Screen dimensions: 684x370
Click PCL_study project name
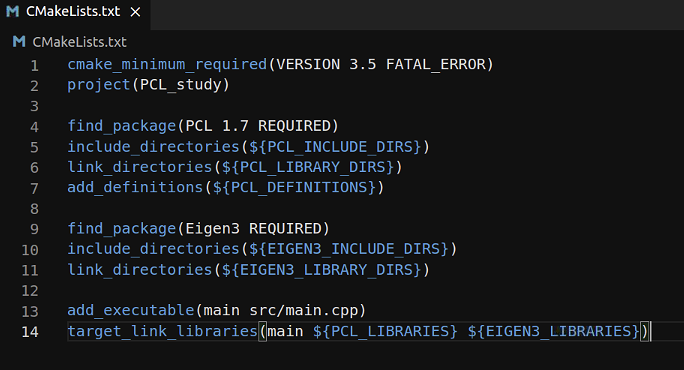coord(181,85)
